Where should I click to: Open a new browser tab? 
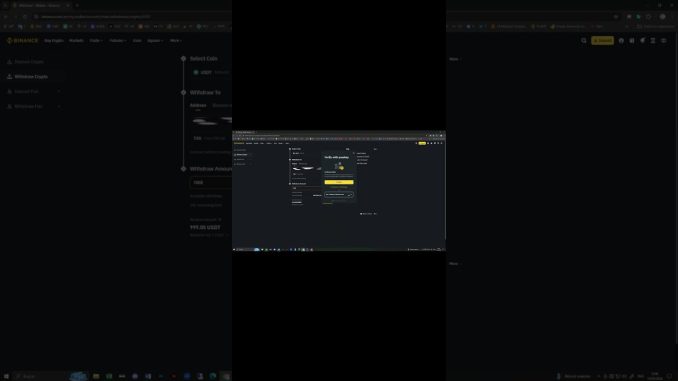click(x=77, y=5)
